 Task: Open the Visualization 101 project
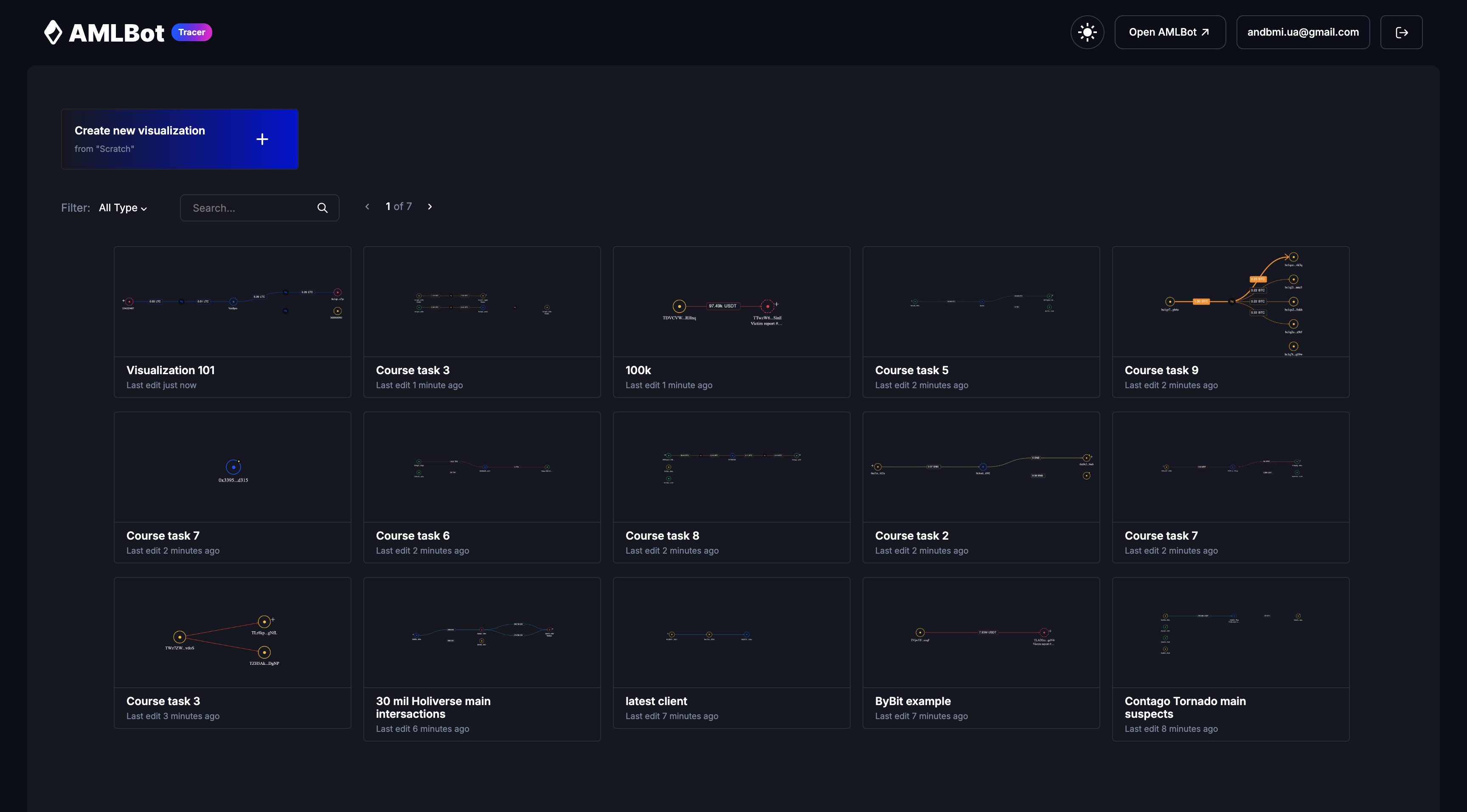tap(232, 322)
